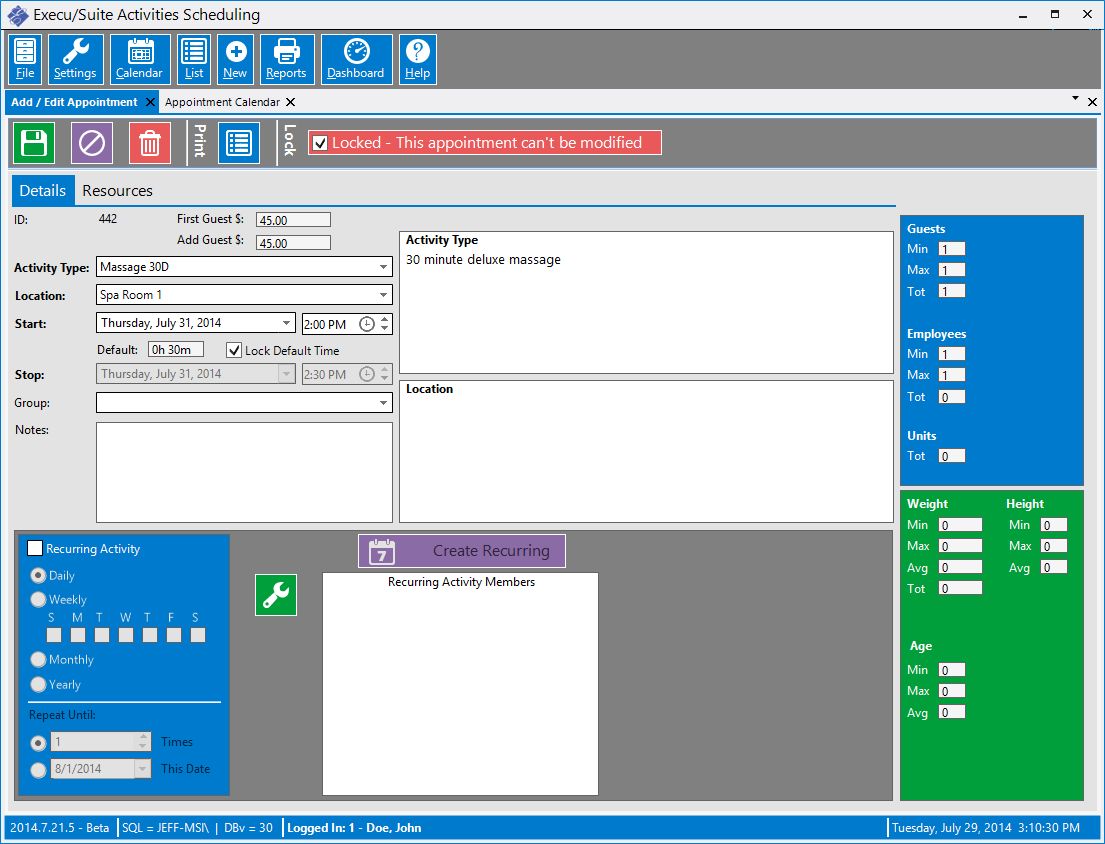Click the tab list dropdown arrow
This screenshot has width=1105, height=844.
1075,99
